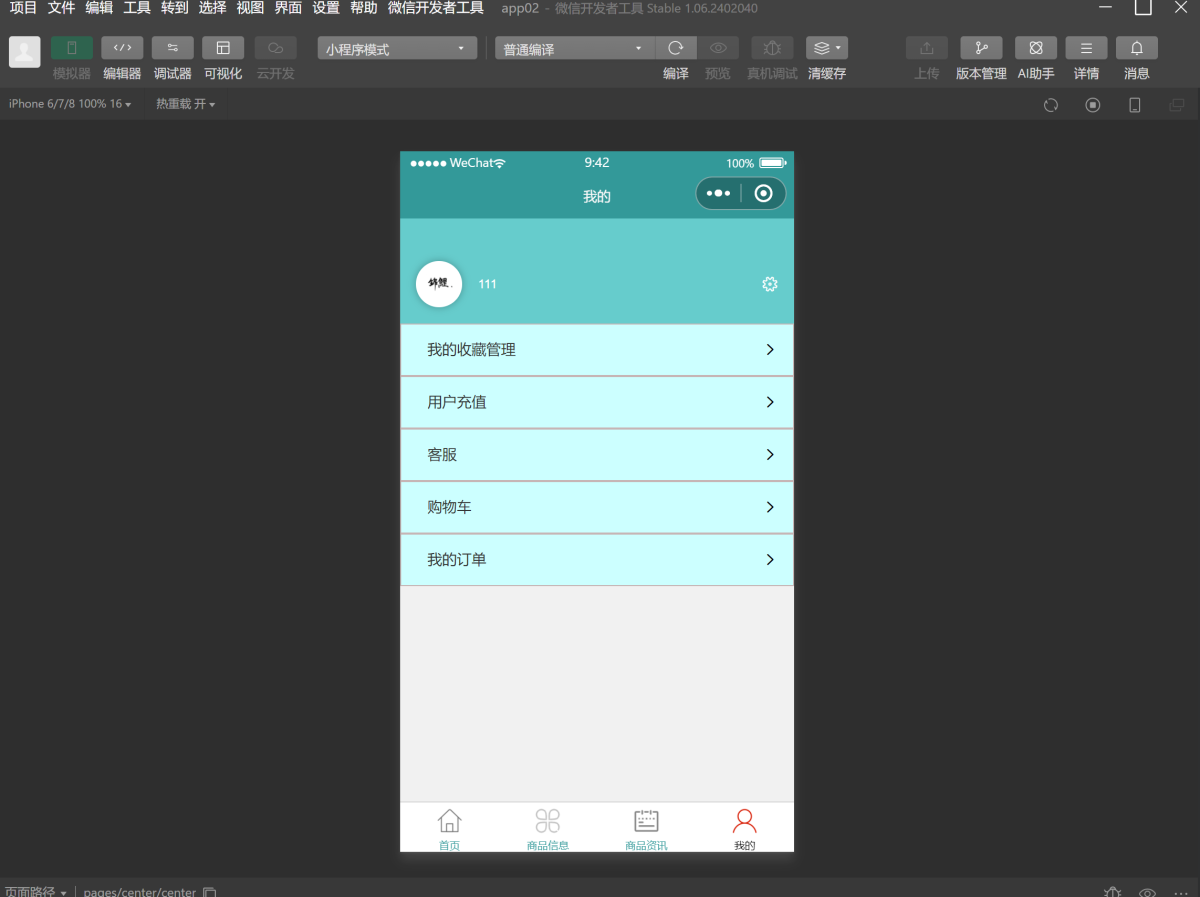Image resolution: width=1200 pixels, height=897 pixels.
Task: Open the details icon in toolbar
Action: coord(1086,48)
